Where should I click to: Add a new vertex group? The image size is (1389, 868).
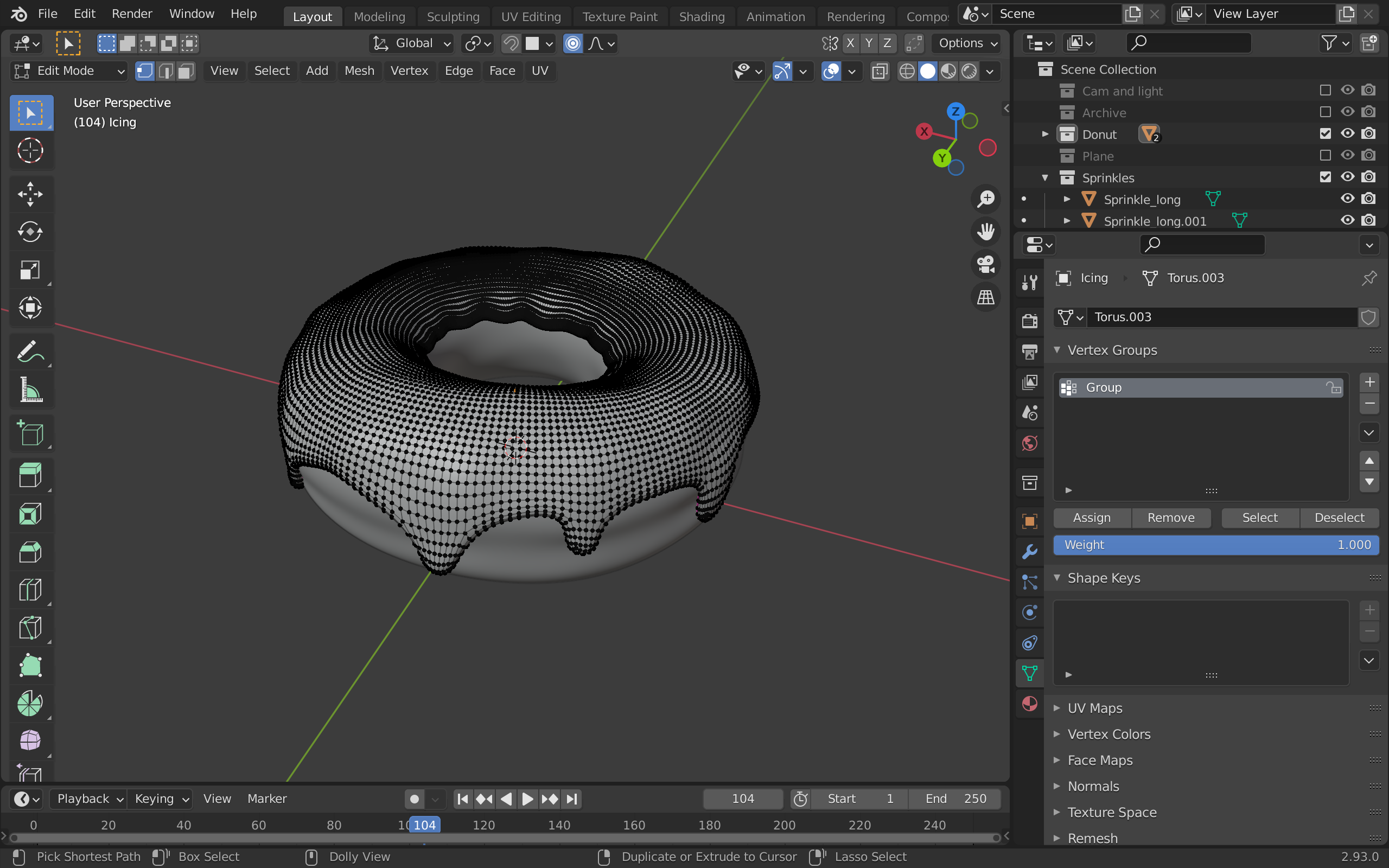click(1369, 382)
